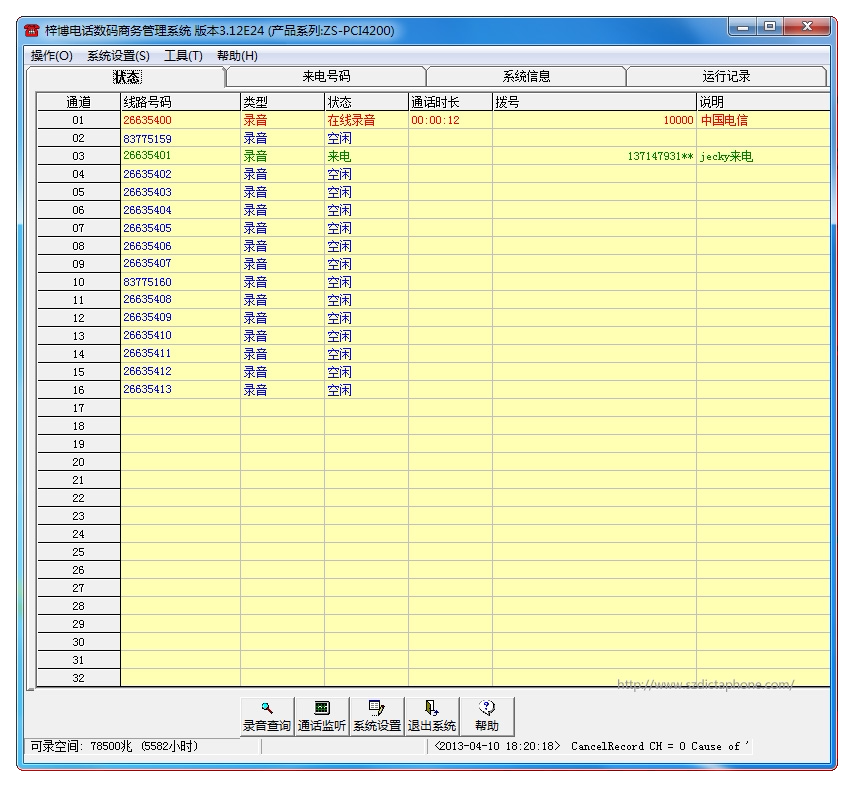
Task: Click line number 26635401
Action: click(147, 156)
